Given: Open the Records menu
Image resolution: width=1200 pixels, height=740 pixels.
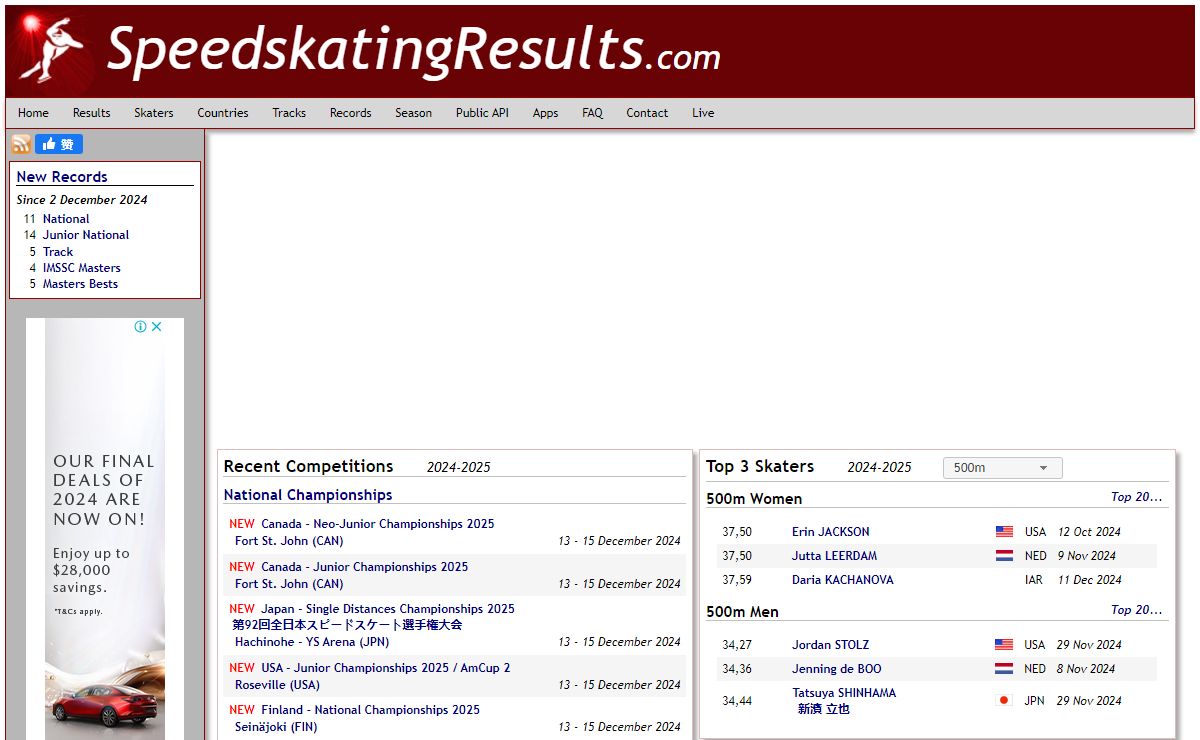Looking at the screenshot, I should (351, 113).
